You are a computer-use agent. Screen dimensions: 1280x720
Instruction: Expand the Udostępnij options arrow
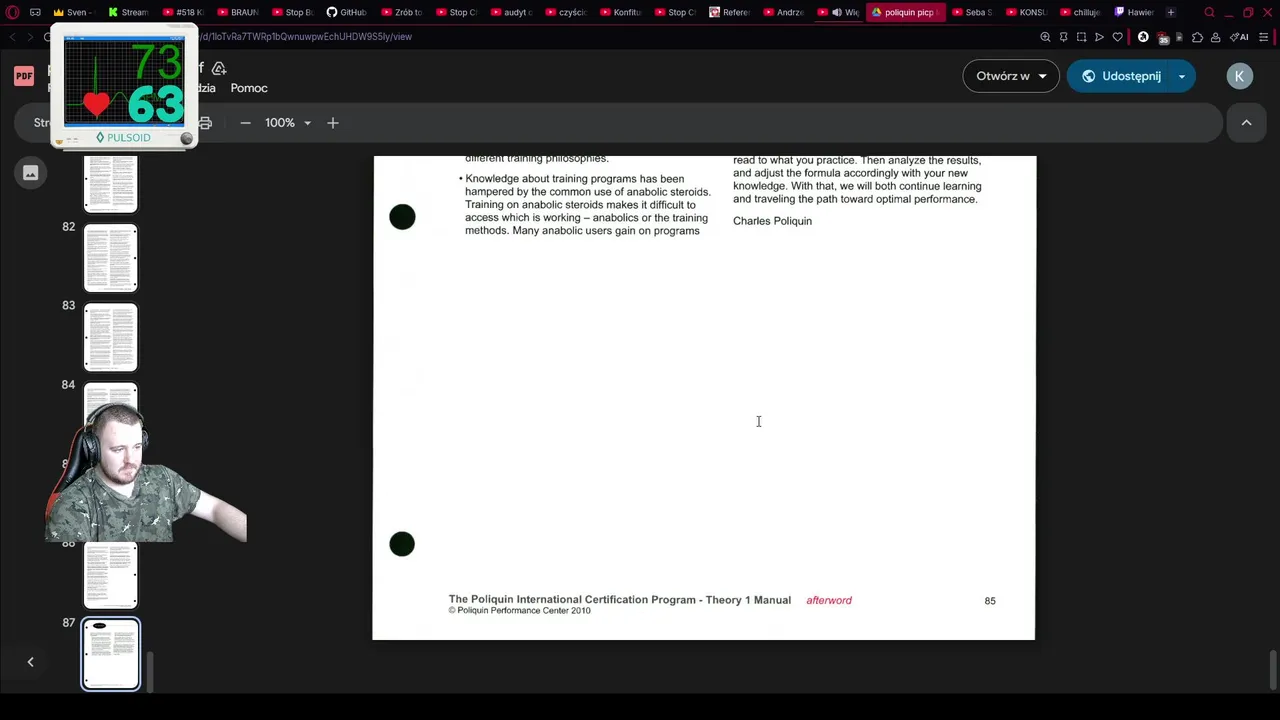(x=1182, y=76)
